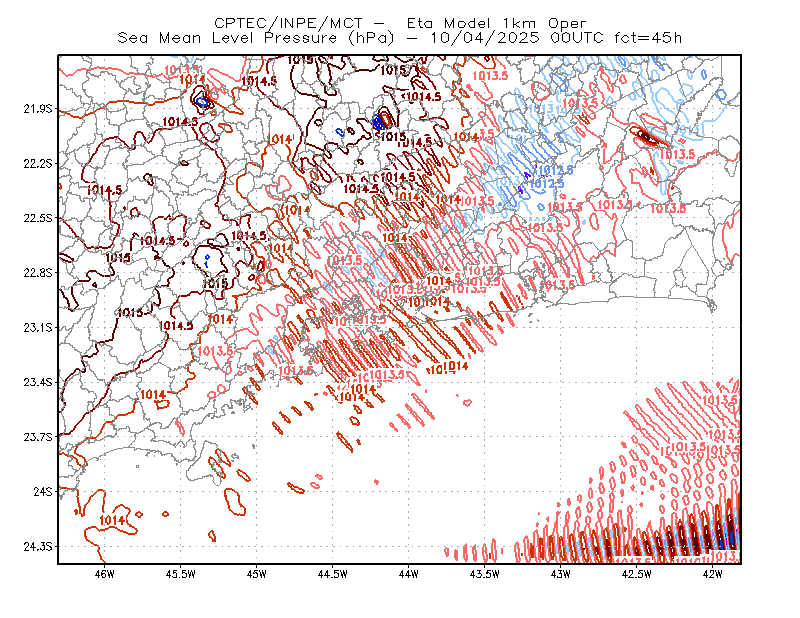This screenshot has height=618, width=800.
Task: Select the 42.5W longitude tick label
Action: (x=637, y=574)
